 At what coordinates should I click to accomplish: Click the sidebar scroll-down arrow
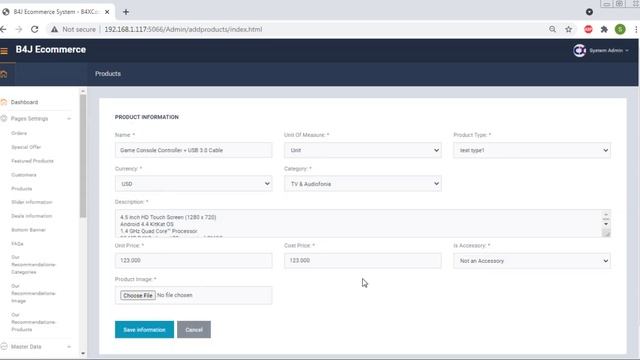(x=83, y=353)
